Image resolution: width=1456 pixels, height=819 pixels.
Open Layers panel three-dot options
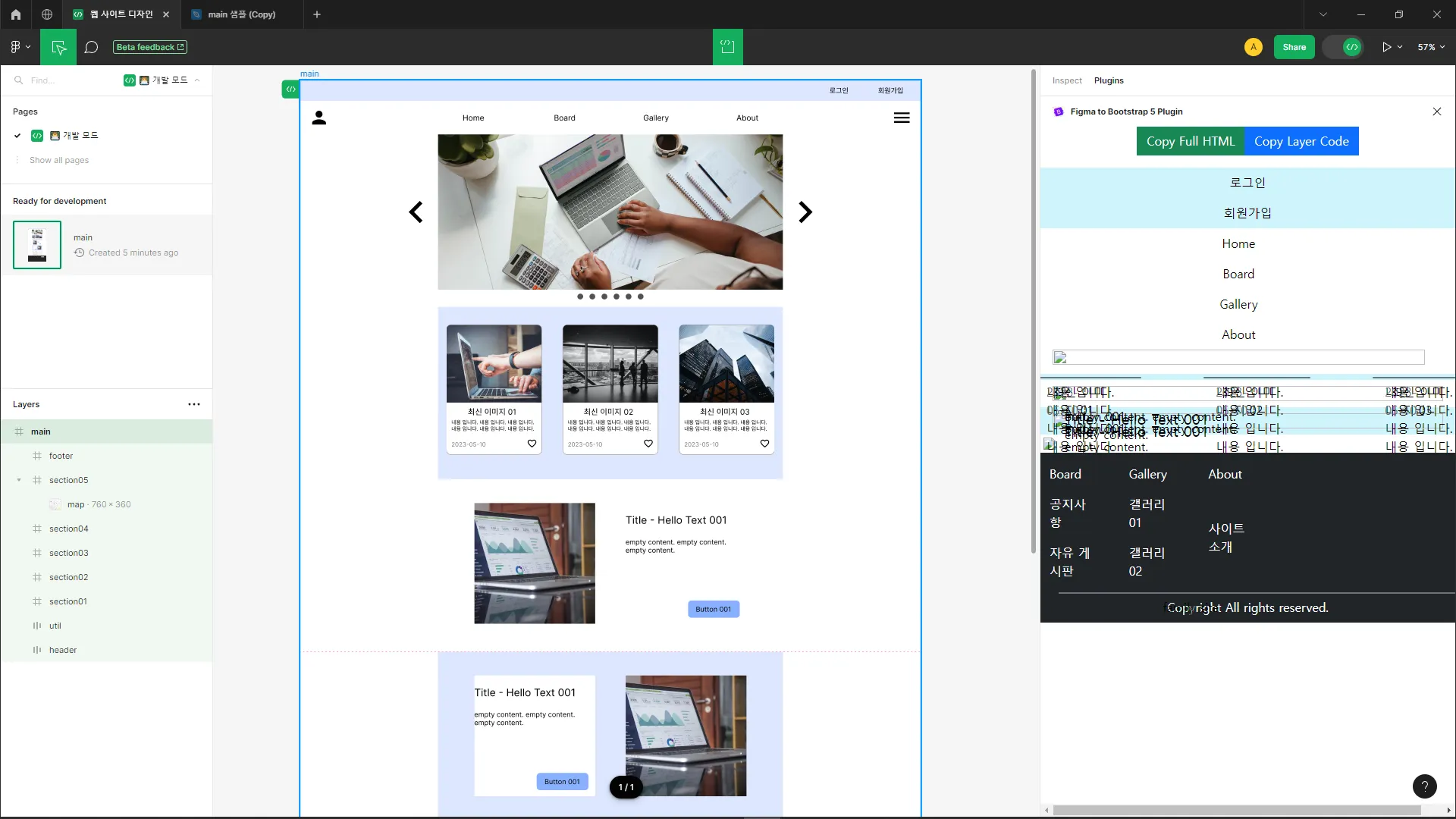[x=194, y=404]
